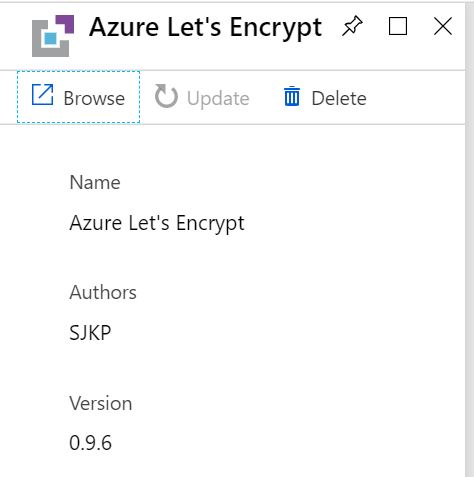Pin the blade using the pushpin icon
This screenshot has width=474, height=477.
pos(352,26)
